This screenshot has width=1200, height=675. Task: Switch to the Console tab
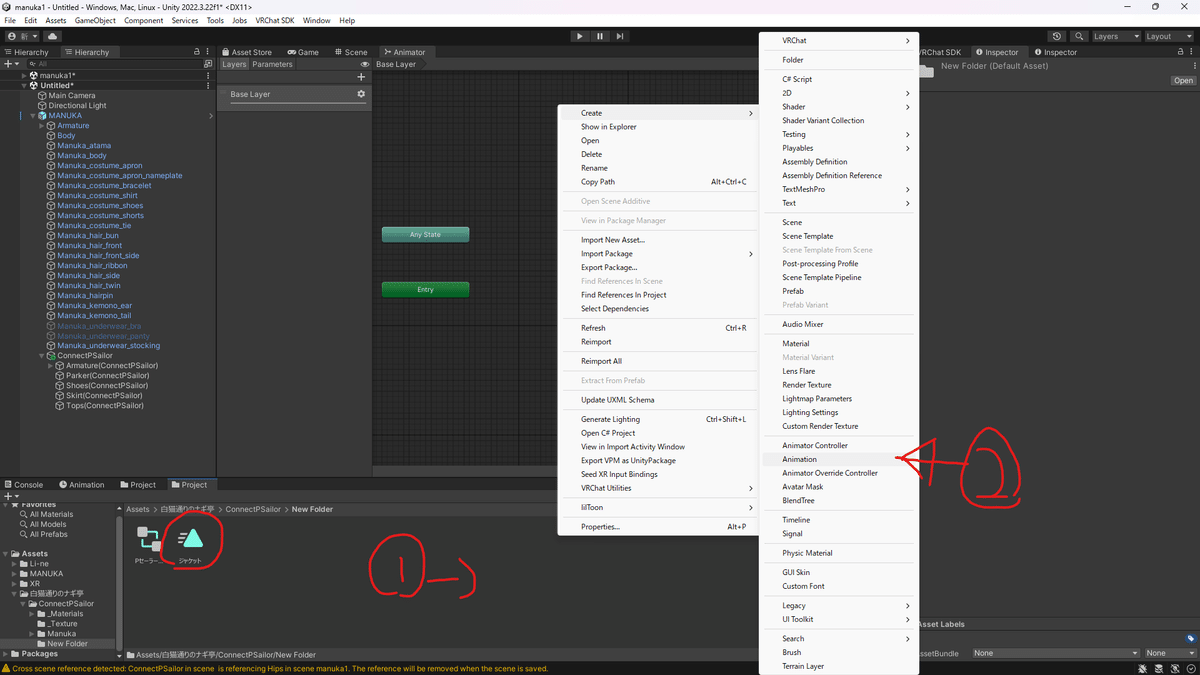click(23, 485)
